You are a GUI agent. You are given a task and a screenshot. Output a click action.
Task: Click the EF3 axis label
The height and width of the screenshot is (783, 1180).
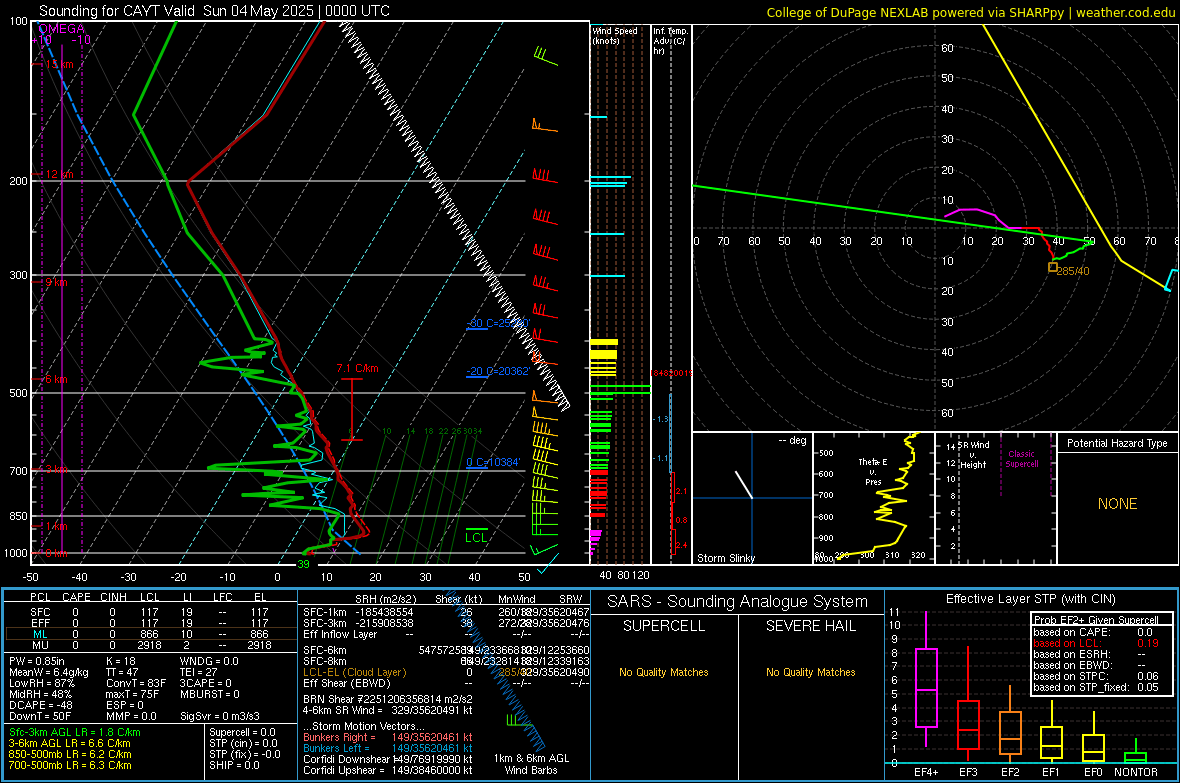(x=969, y=772)
